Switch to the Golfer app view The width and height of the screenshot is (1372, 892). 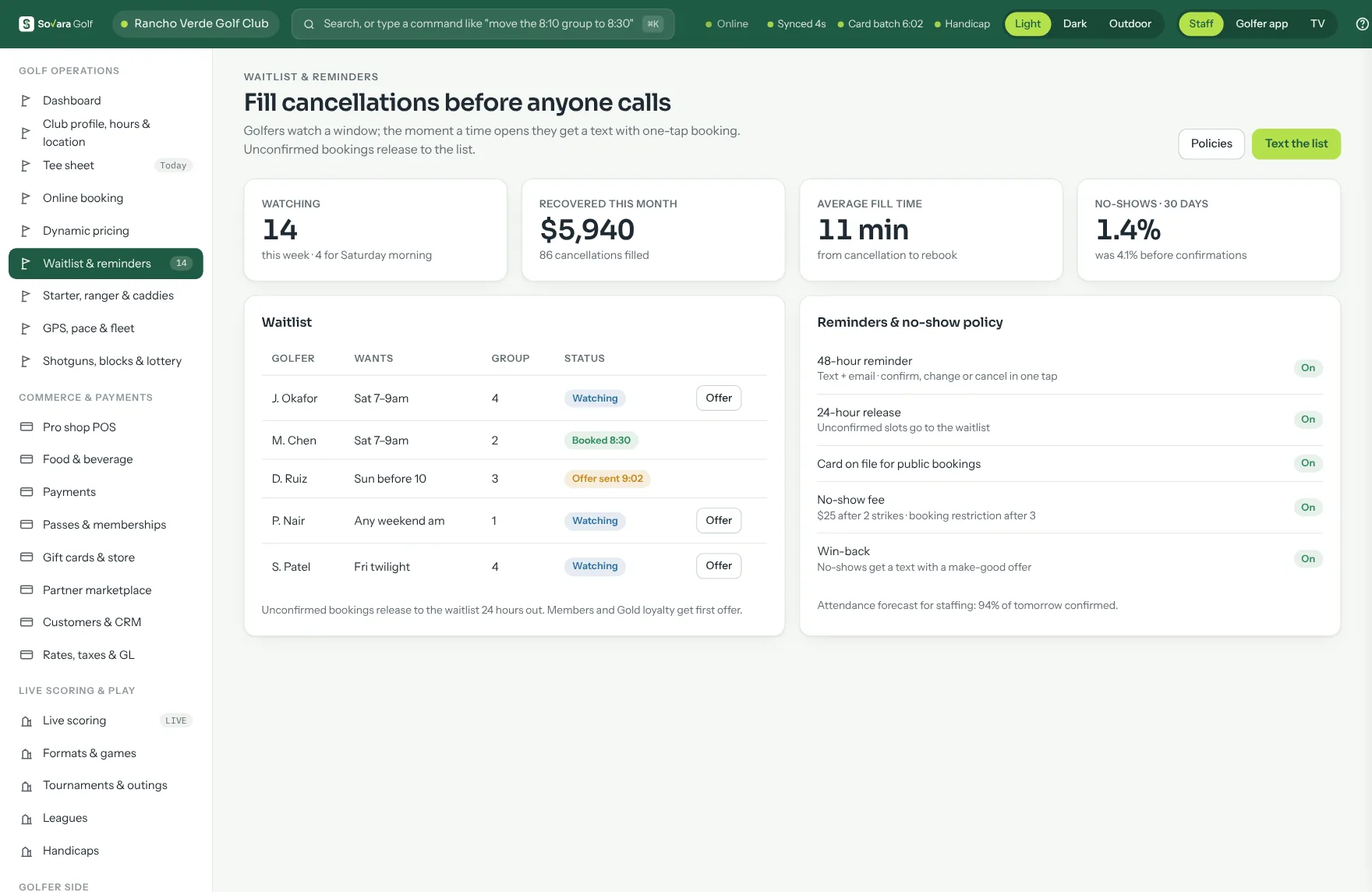click(x=1261, y=24)
